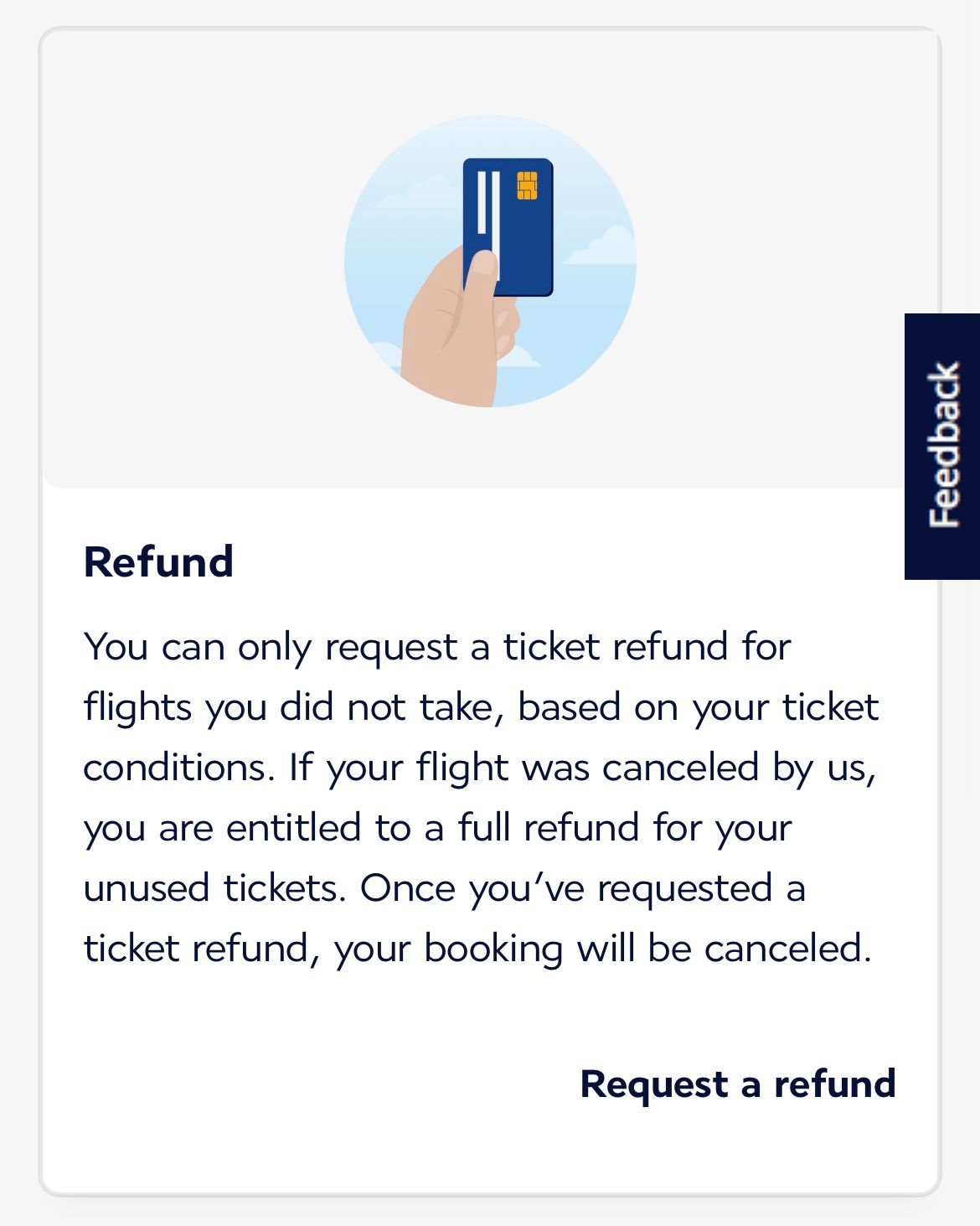Click the 'canceled by us' text line
This screenshot has height=1226, width=980.
click(480, 768)
